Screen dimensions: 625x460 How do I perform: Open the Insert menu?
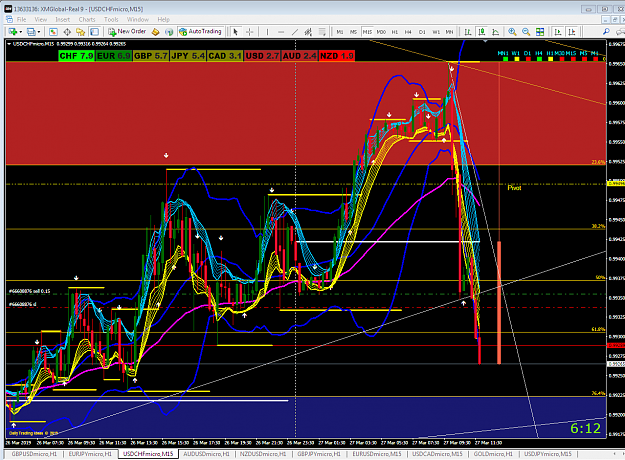(63, 20)
